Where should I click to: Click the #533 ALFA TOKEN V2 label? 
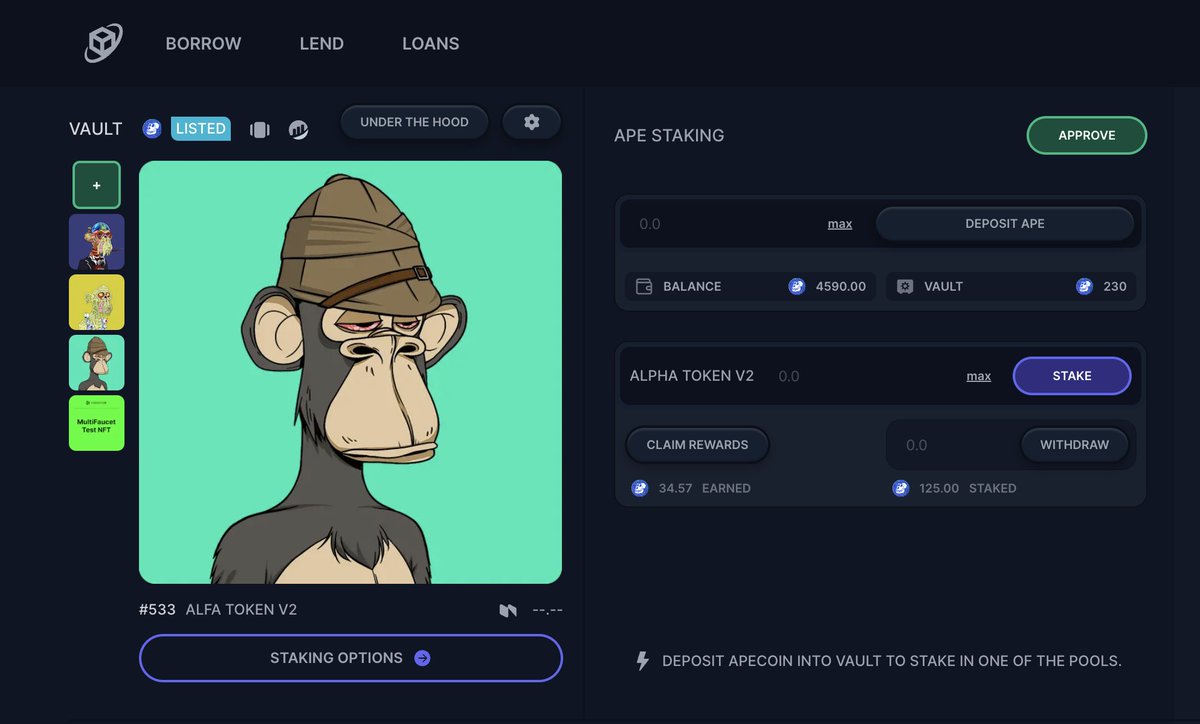[218, 610]
